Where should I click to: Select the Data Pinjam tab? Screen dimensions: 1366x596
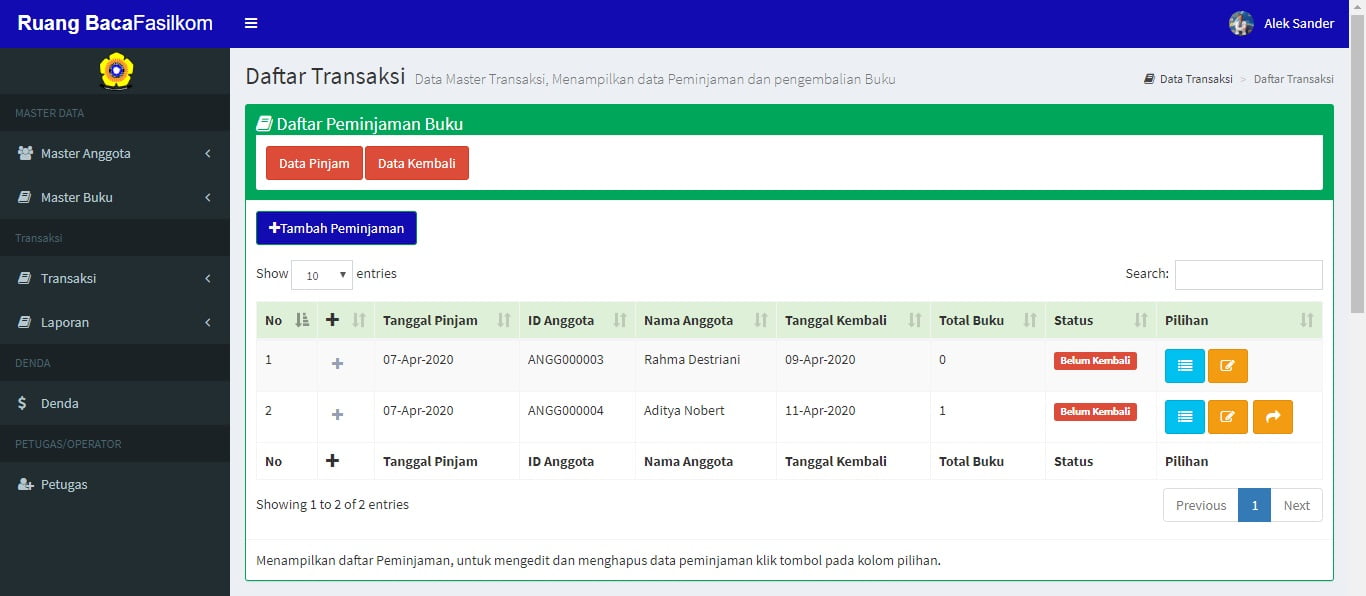pos(313,162)
